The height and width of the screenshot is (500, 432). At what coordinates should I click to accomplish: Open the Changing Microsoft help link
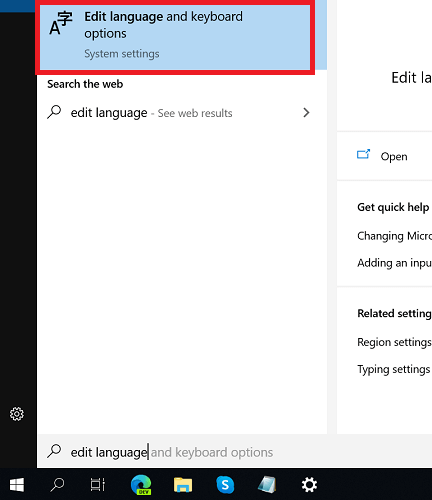395,236
